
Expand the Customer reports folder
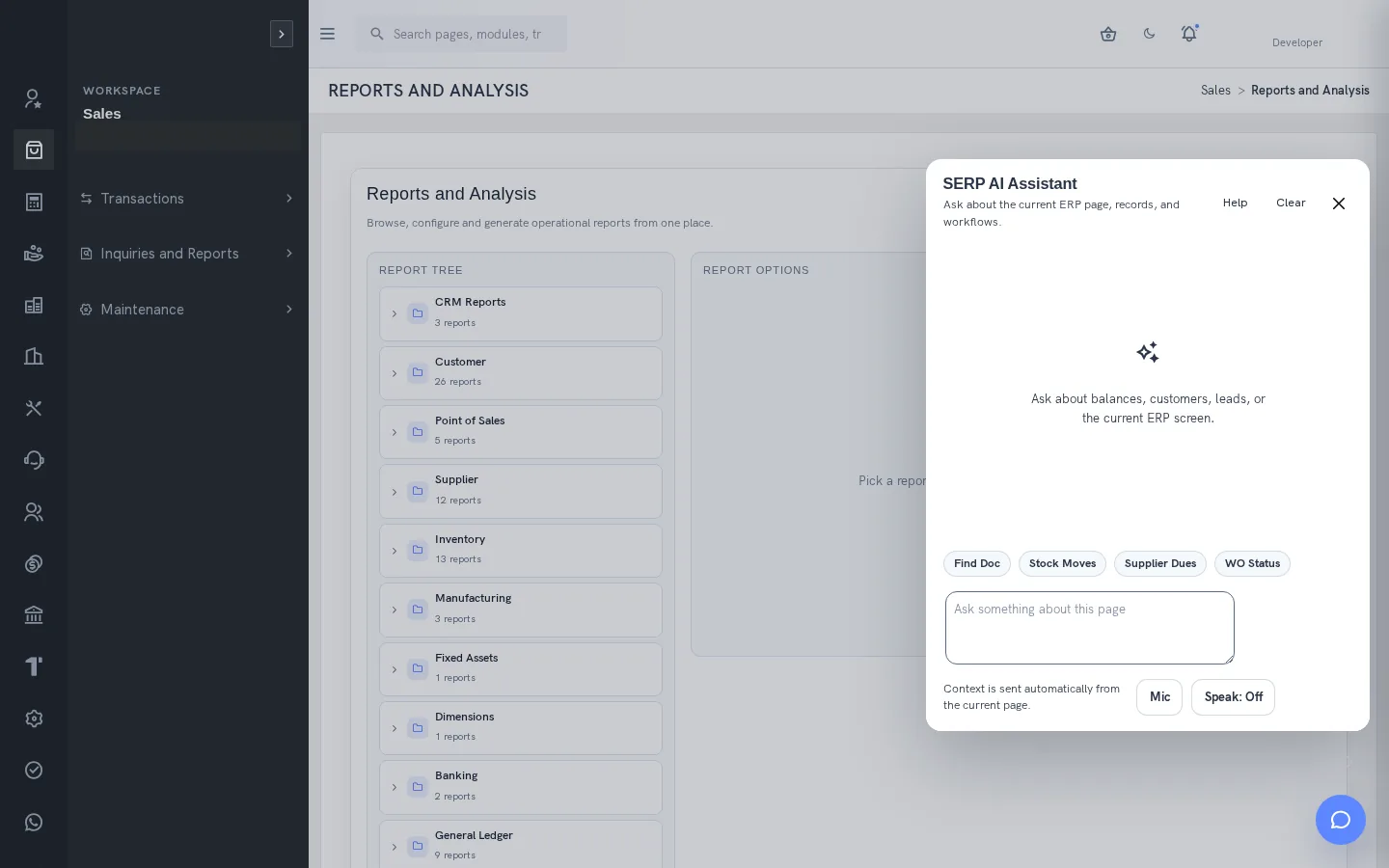coord(521,373)
